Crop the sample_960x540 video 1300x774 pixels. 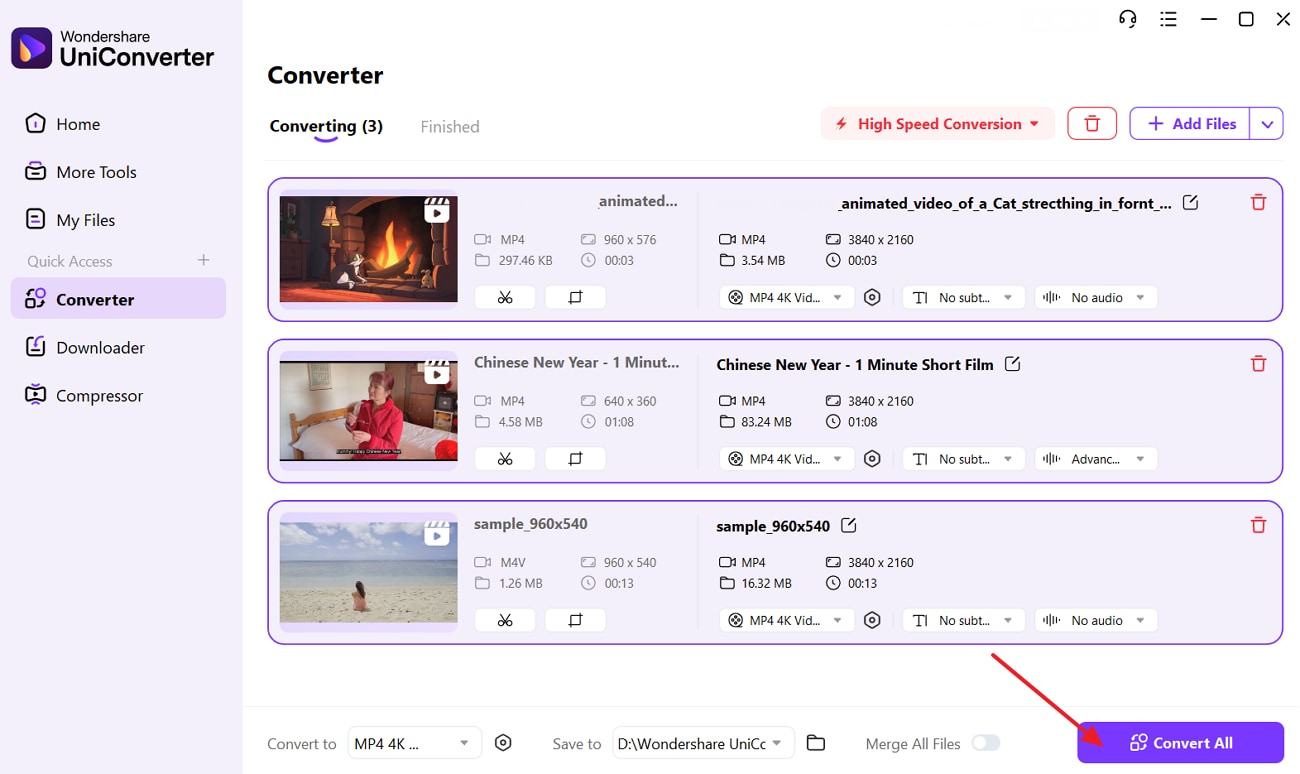[575, 620]
